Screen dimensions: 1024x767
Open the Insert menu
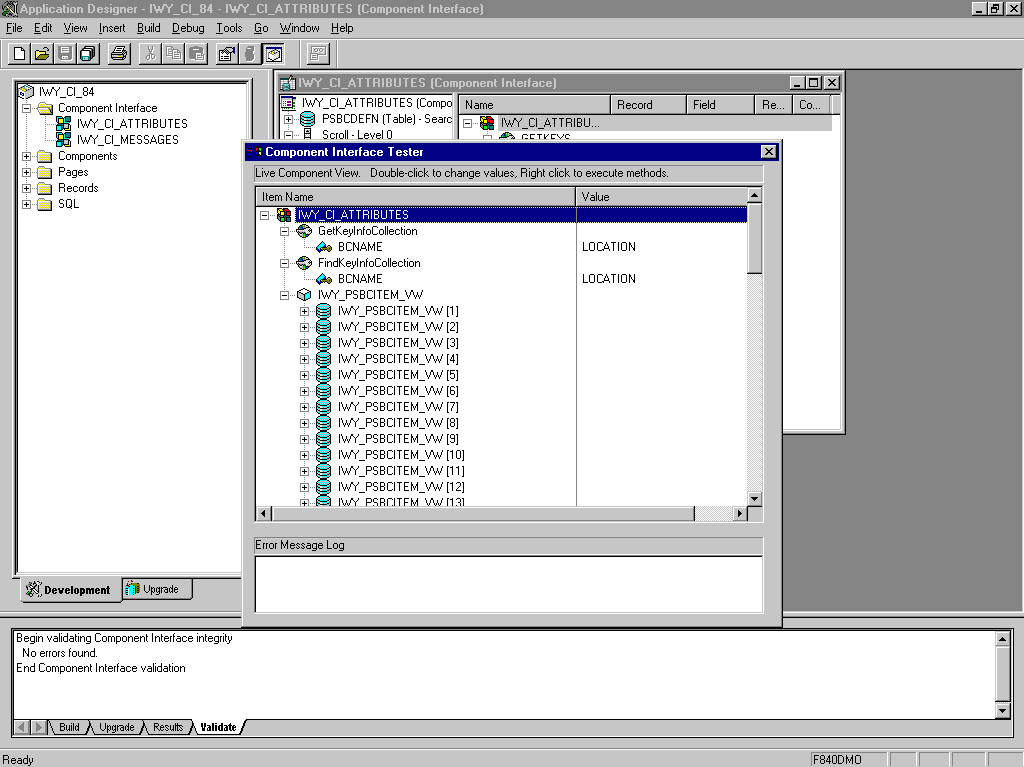pyautogui.click(x=112, y=28)
